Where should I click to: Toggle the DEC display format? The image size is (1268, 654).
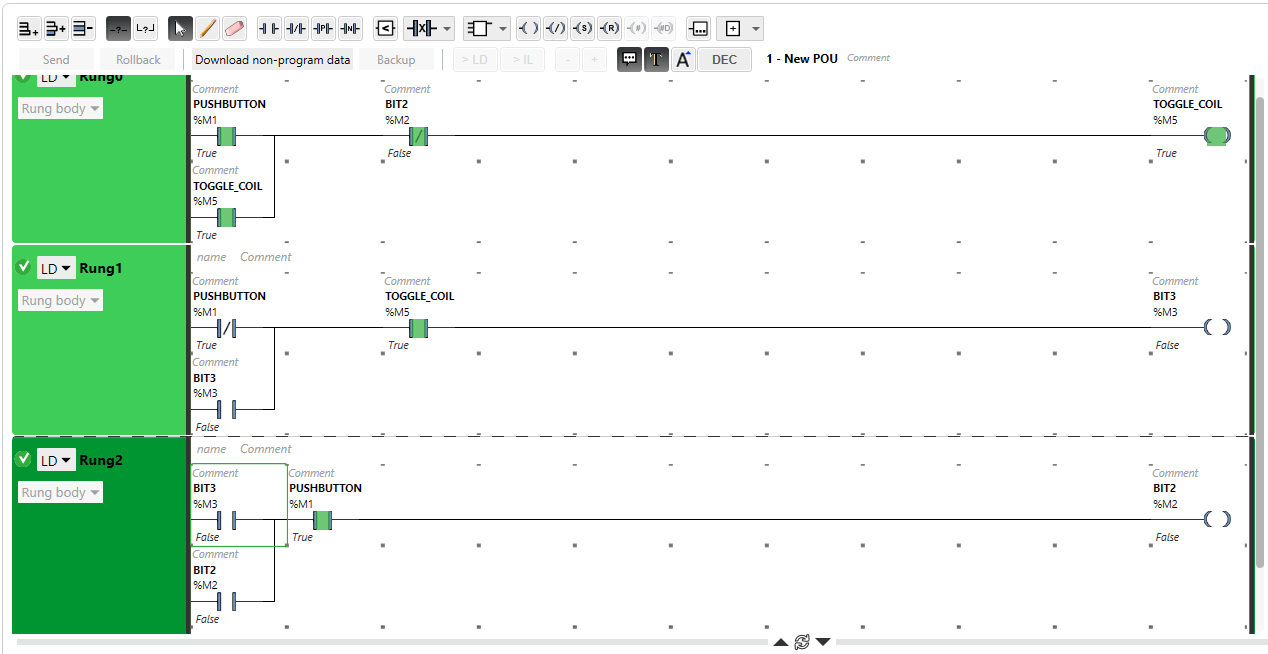coord(725,60)
